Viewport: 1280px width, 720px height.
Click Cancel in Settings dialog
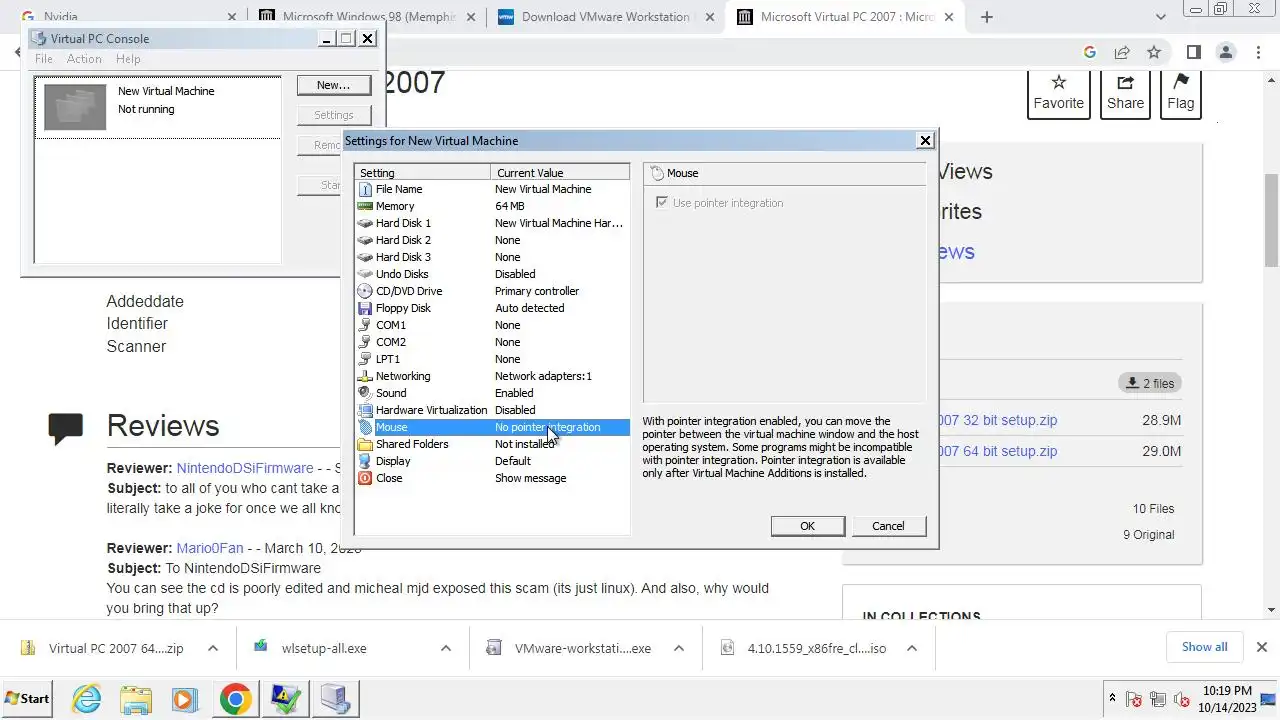(888, 526)
